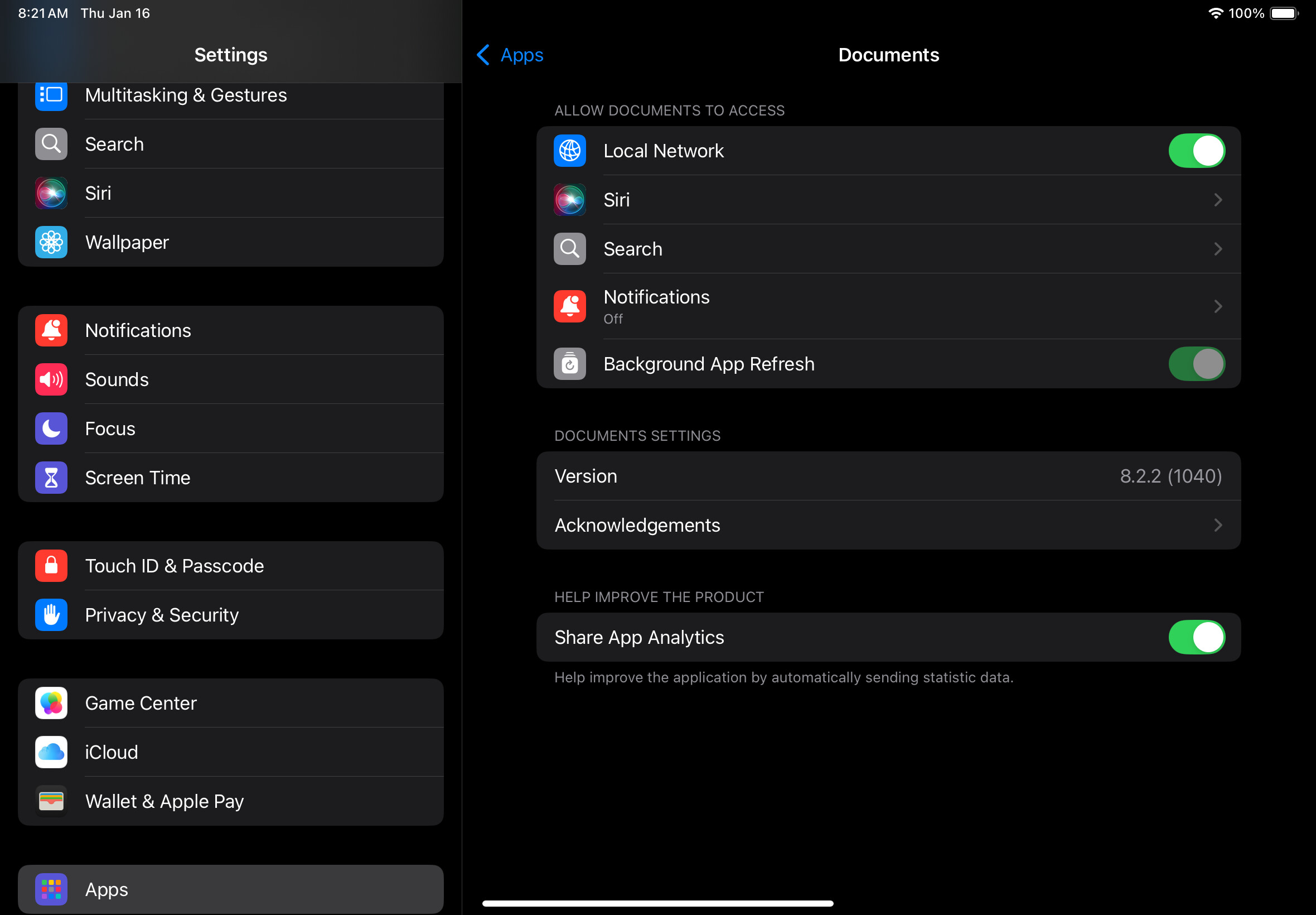Select Sounds in the settings sidebar
Viewport: 1316px width, 915px height.
(230, 379)
